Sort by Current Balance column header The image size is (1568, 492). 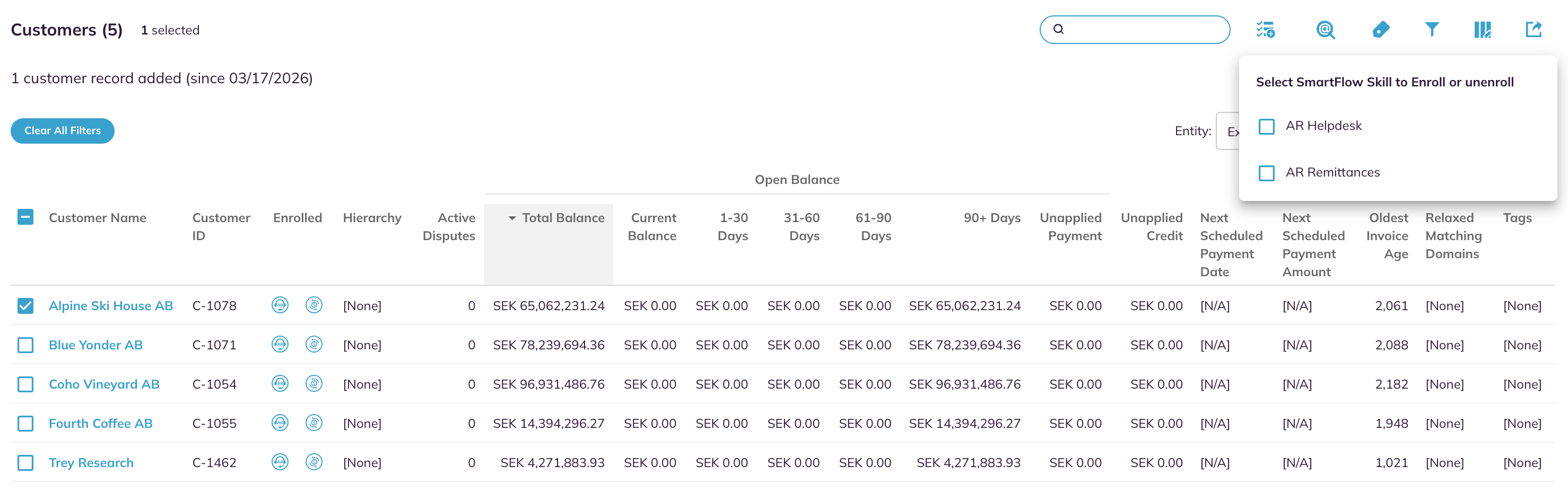tap(652, 226)
